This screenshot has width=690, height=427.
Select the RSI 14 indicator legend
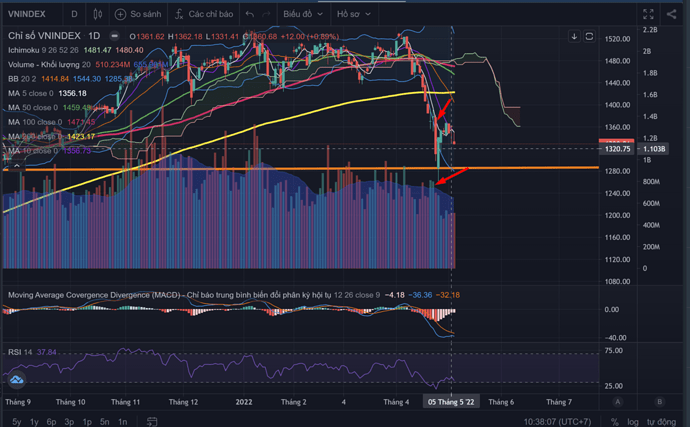tap(20, 352)
